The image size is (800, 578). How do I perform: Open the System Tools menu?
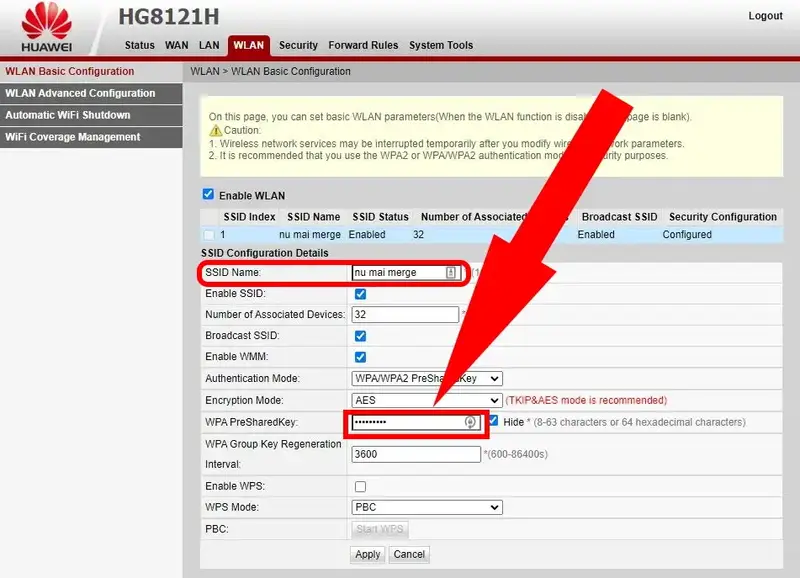440,45
